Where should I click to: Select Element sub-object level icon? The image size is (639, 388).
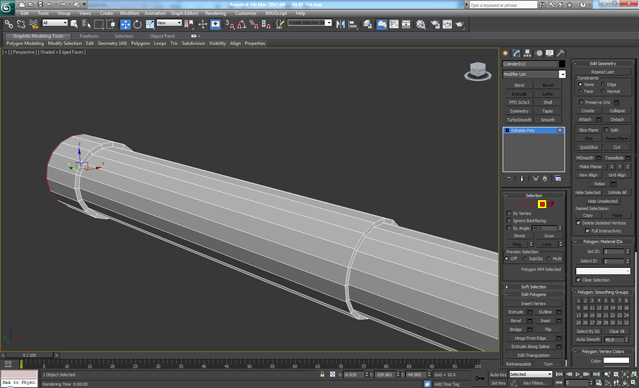pos(551,204)
